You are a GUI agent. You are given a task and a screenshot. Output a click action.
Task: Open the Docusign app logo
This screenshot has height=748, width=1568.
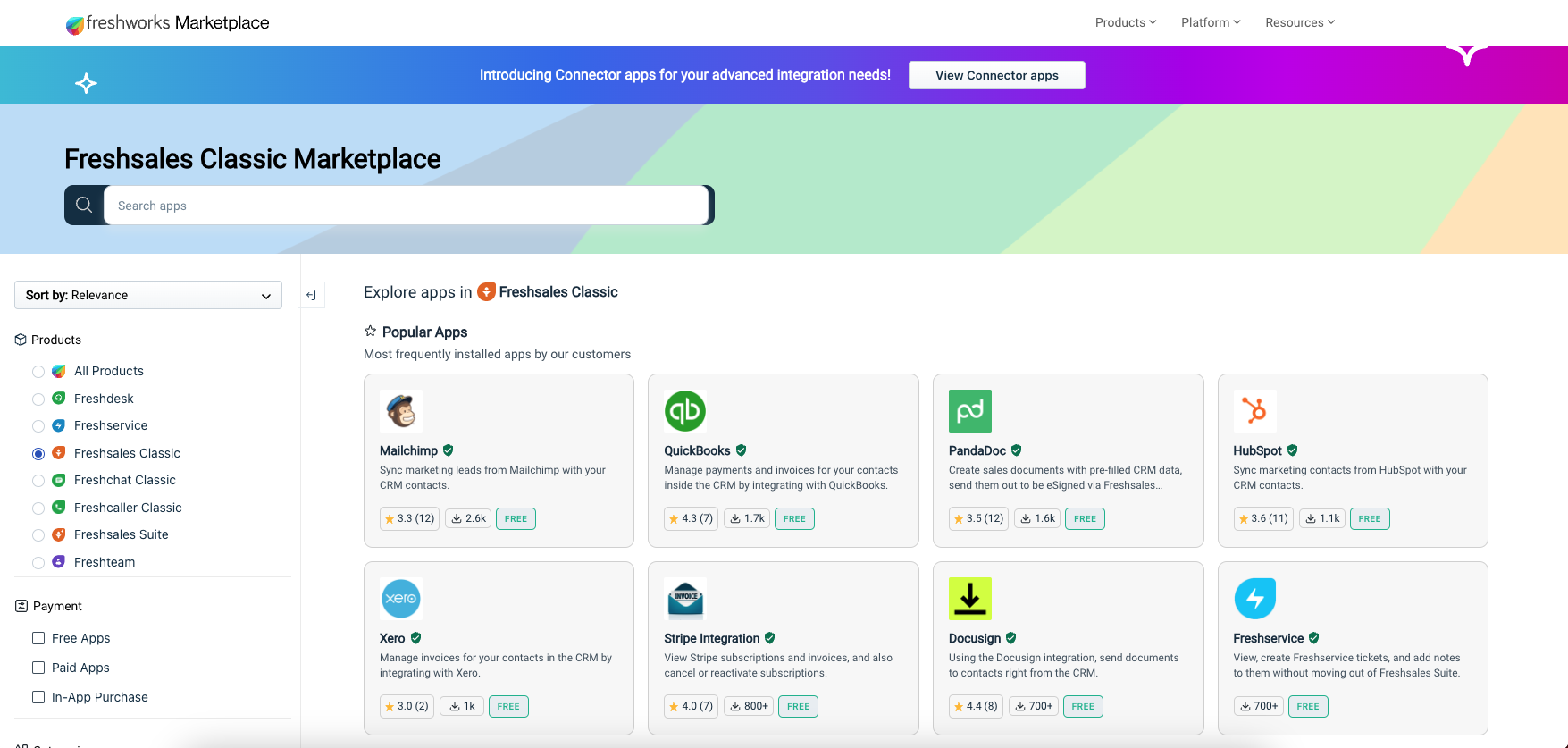(x=970, y=599)
